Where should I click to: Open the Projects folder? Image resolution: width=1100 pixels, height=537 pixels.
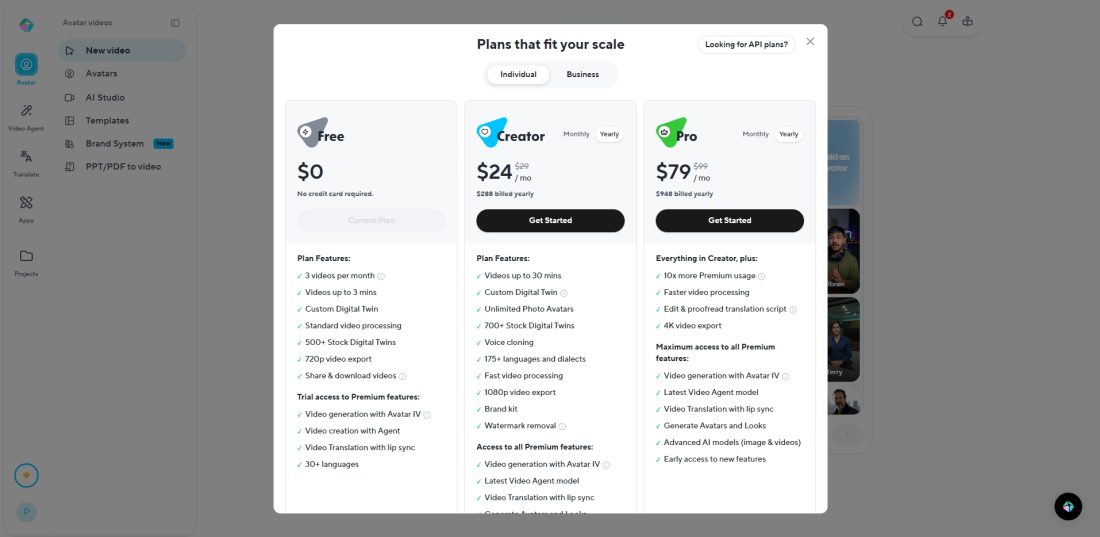click(26, 257)
